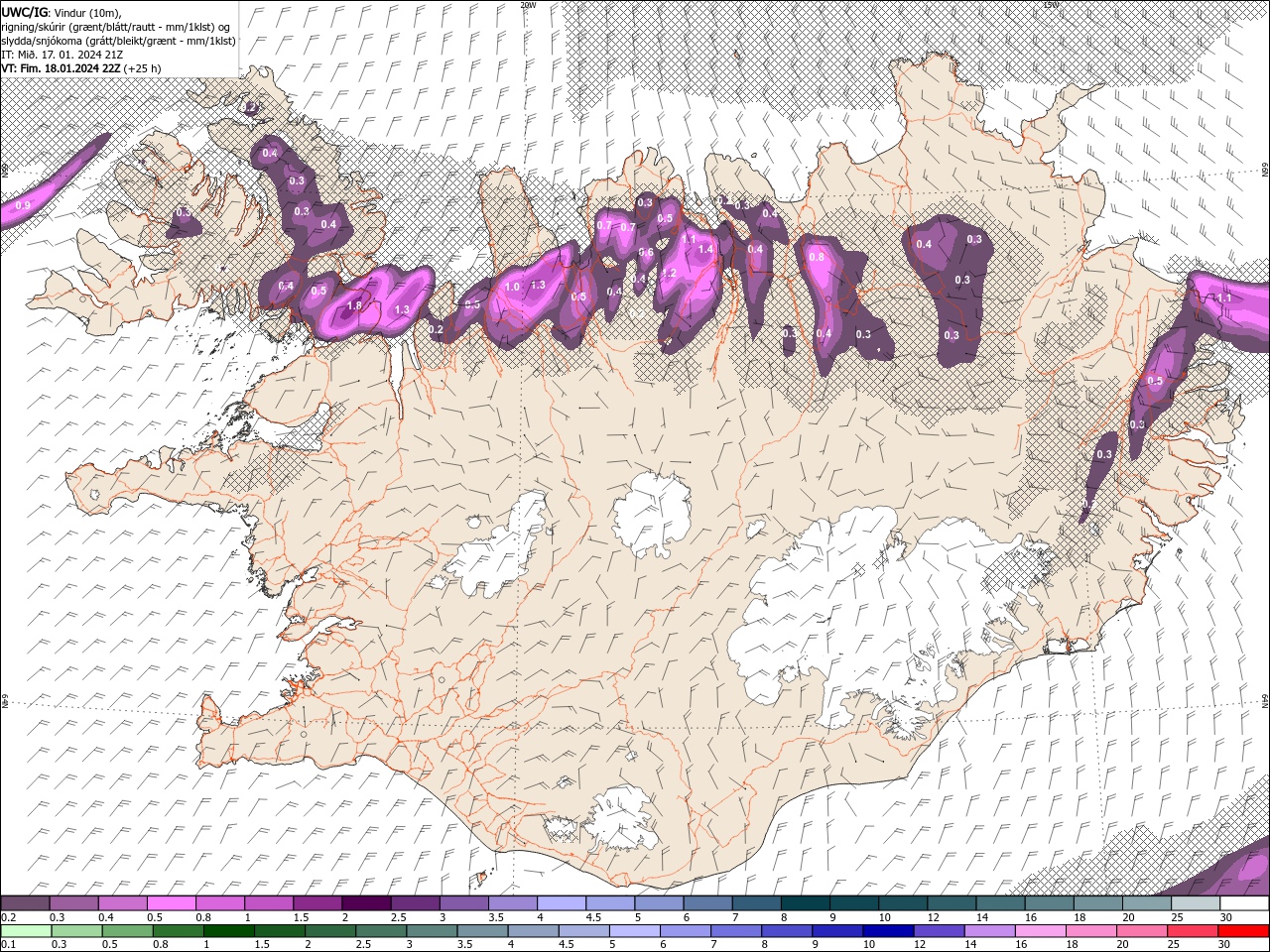Viewport: 1270px width, 952px height.
Task: Click the 2.5 swatch in upper legend row
Action: (x=415, y=903)
